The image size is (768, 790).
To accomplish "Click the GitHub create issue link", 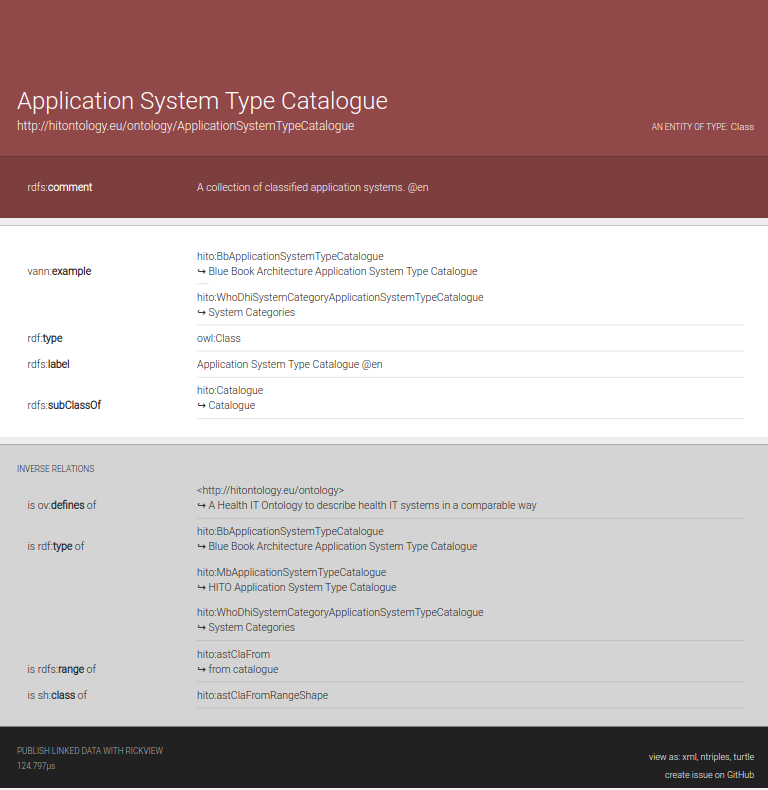I will pyautogui.click(x=740, y=775).
